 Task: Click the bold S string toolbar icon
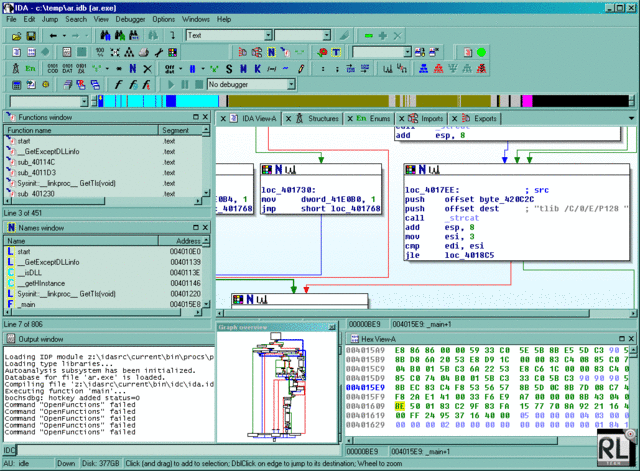tap(229, 69)
